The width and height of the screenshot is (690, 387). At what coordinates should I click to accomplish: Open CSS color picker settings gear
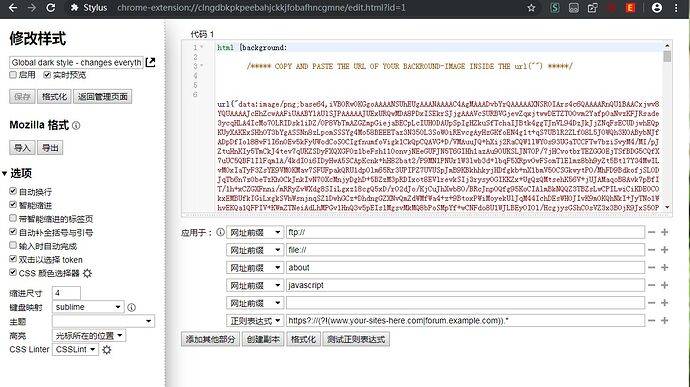click(87, 273)
